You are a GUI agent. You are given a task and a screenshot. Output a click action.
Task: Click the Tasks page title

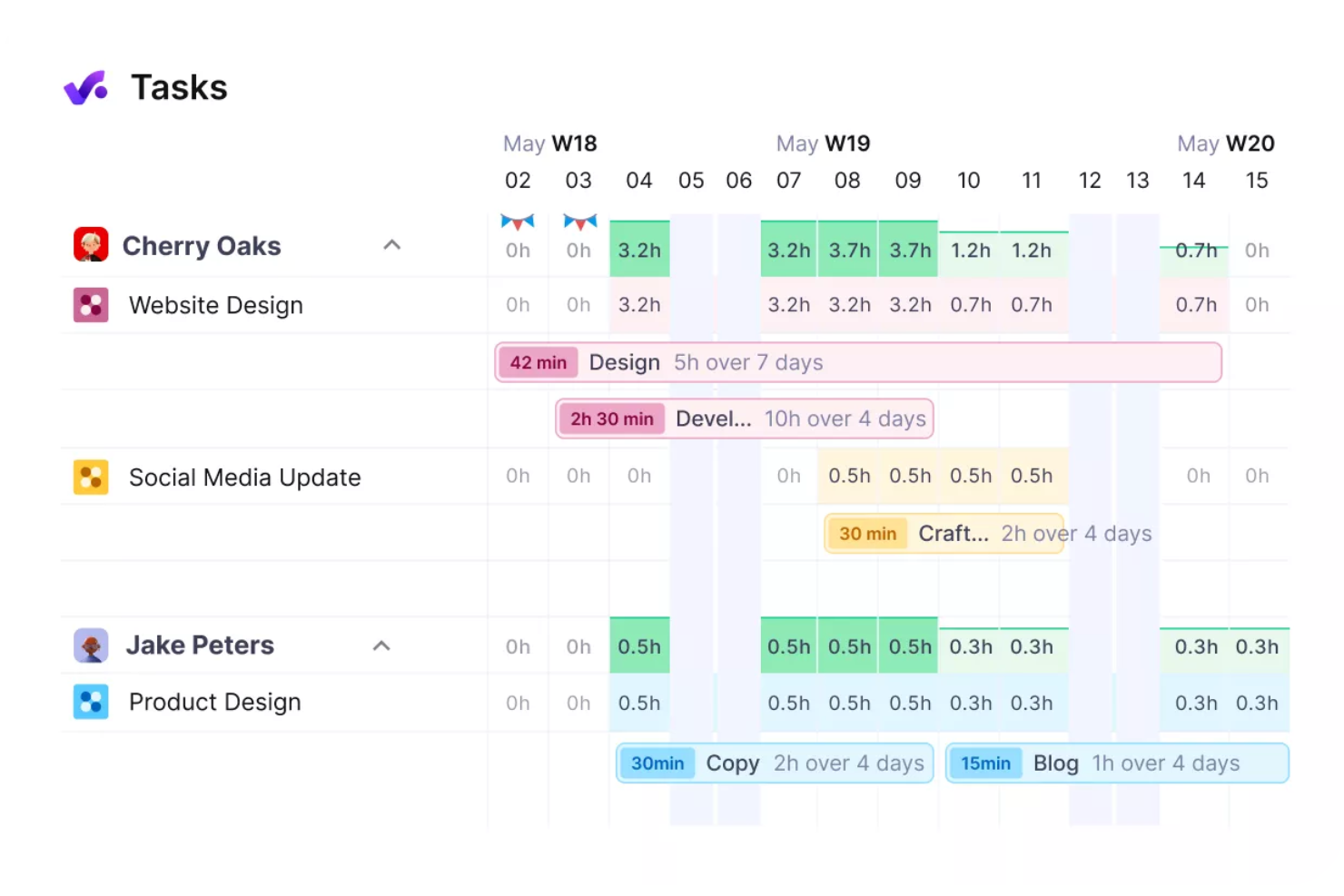(180, 88)
